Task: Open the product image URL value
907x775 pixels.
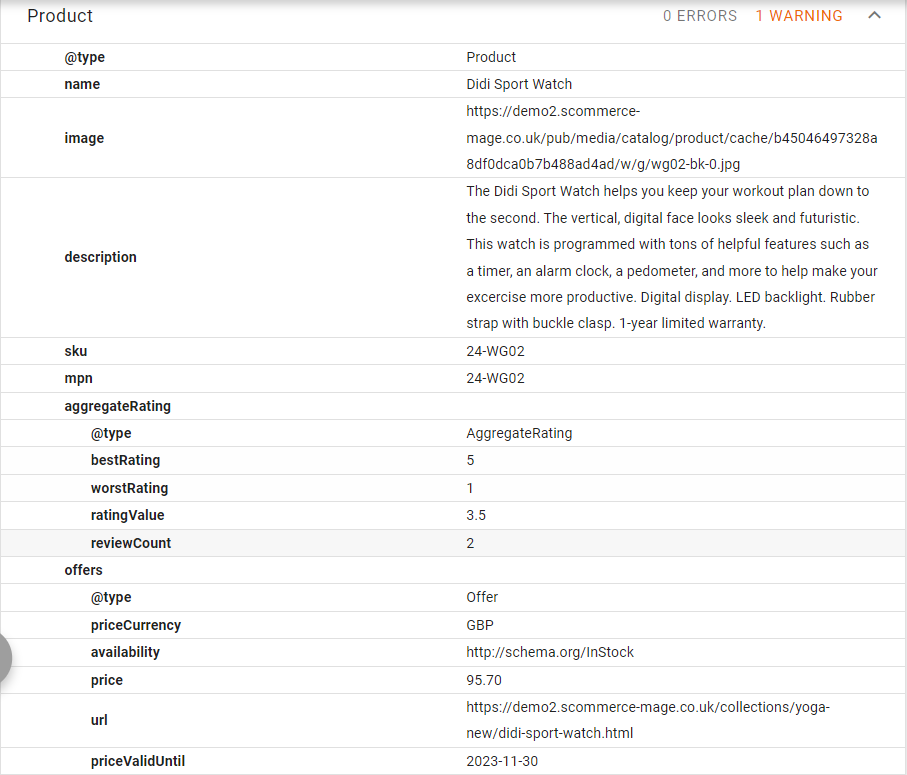Action: coord(671,138)
